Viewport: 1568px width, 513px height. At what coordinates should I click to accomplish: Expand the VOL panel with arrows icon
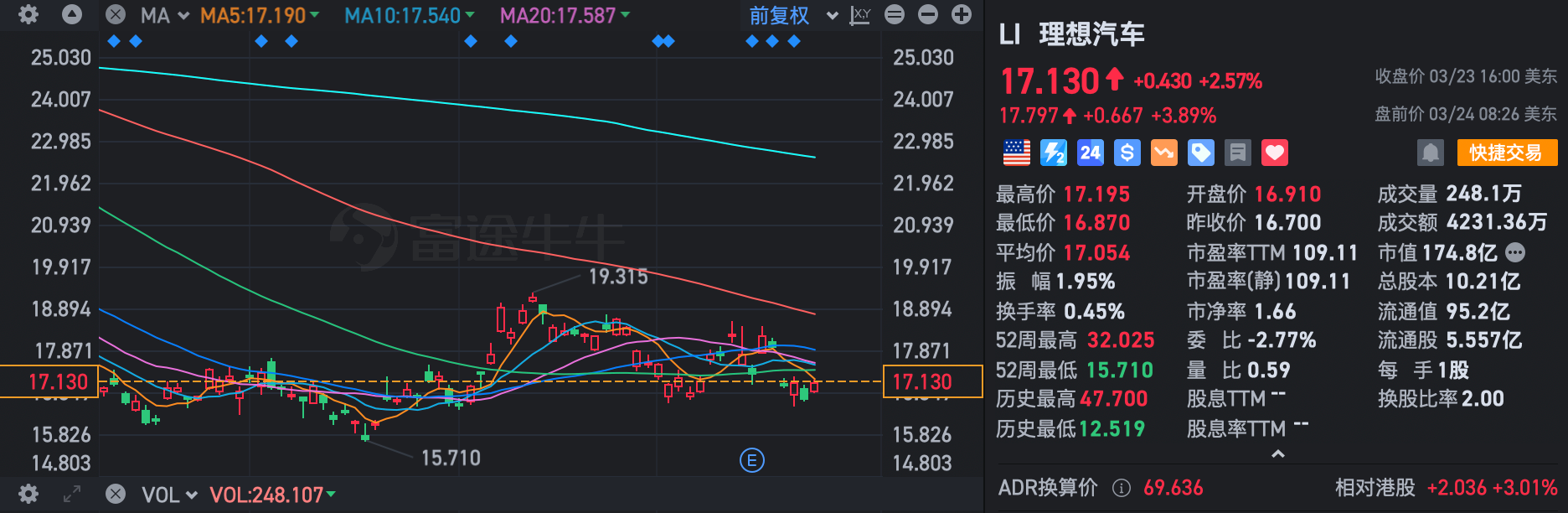tap(72, 495)
